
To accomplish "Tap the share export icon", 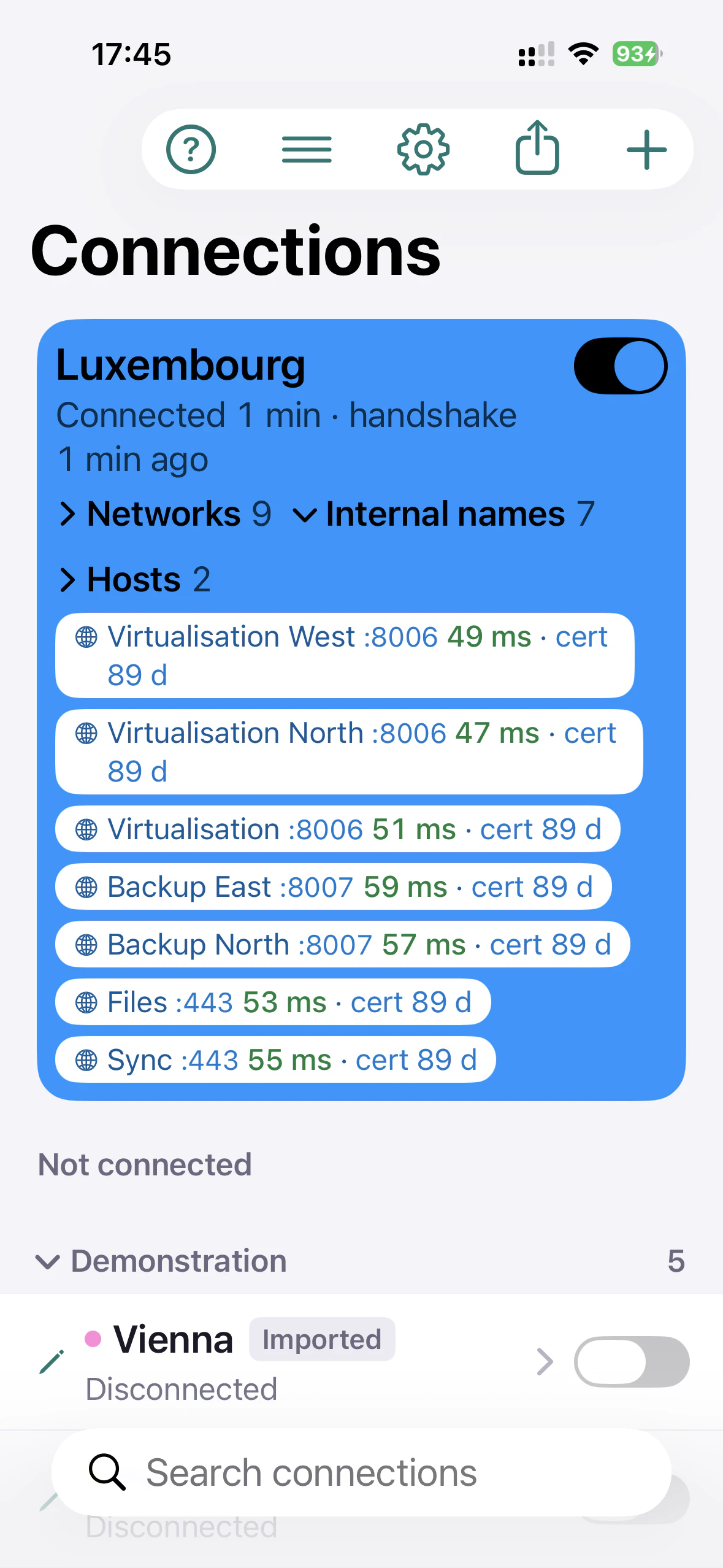I will (x=537, y=147).
